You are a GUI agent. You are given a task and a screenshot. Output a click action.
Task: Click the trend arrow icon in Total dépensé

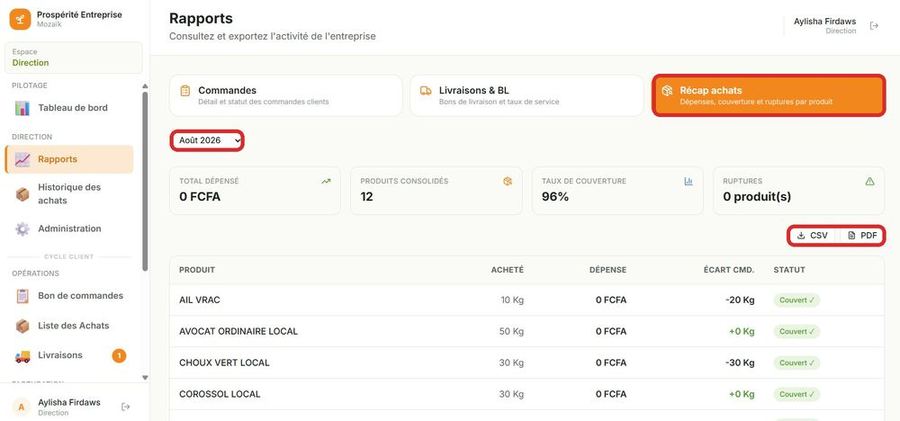pyautogui.click(x=326, y=181)
